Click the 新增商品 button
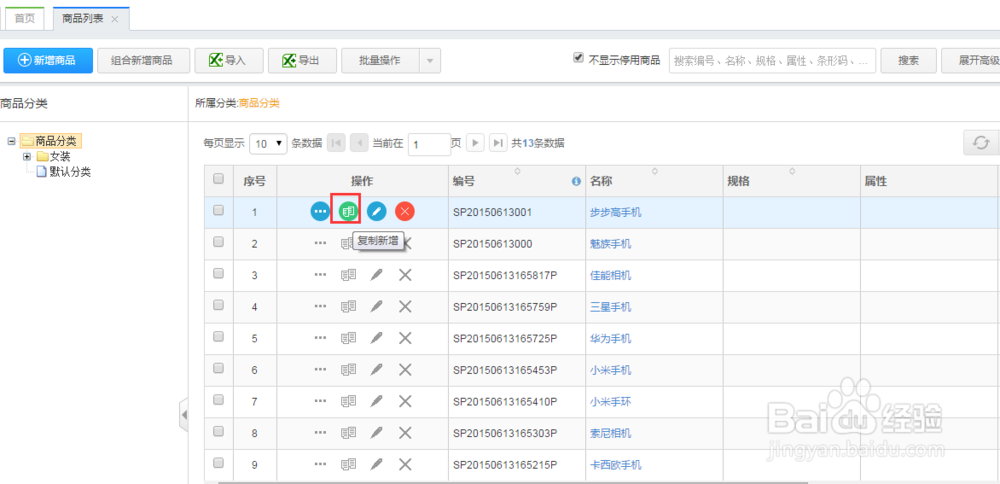This screenshot has width=1000, height=484. [48, 61]
